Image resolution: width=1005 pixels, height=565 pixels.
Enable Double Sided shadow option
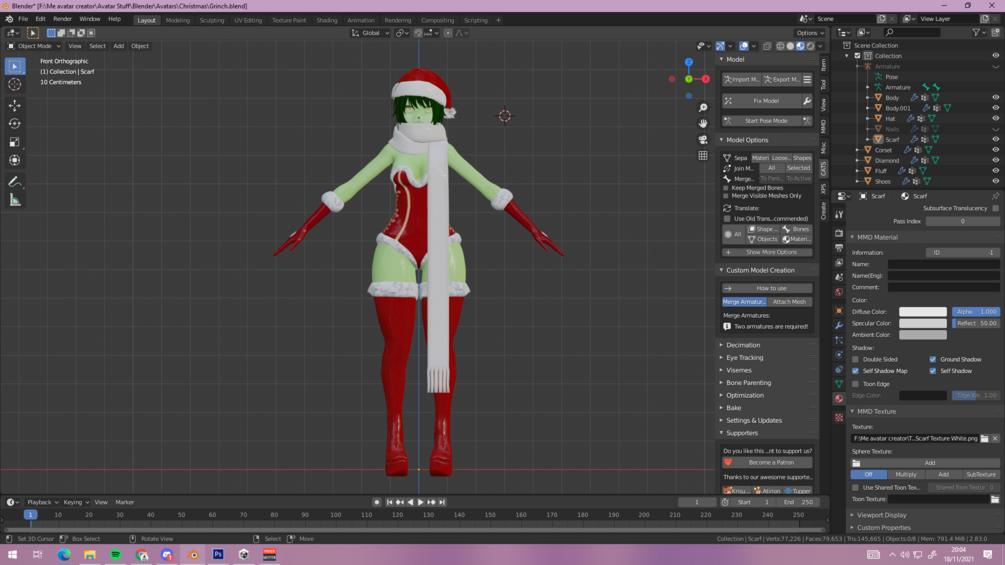click(x=856, y=359)
